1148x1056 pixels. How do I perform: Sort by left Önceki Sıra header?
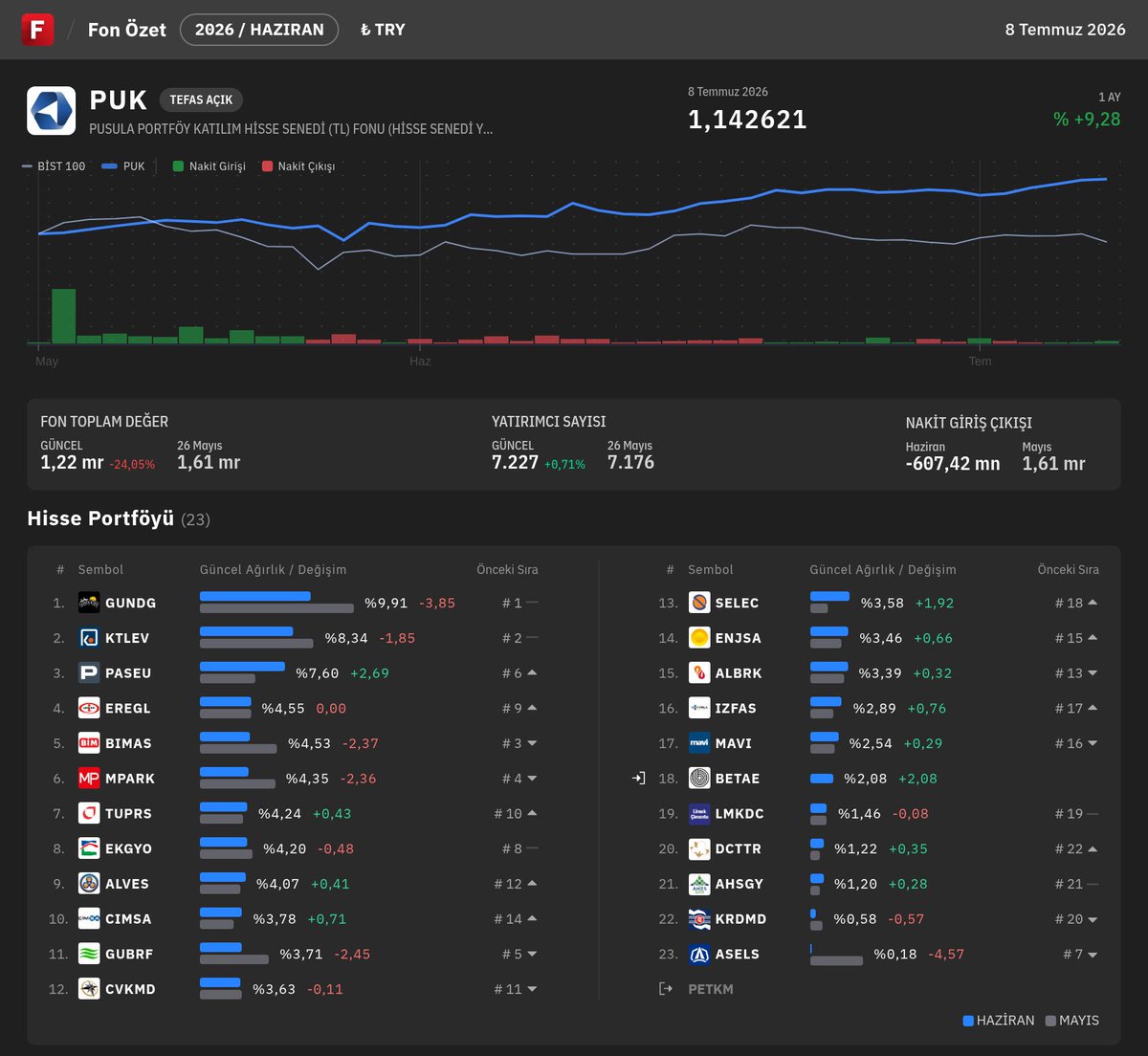tap(507, 569)
